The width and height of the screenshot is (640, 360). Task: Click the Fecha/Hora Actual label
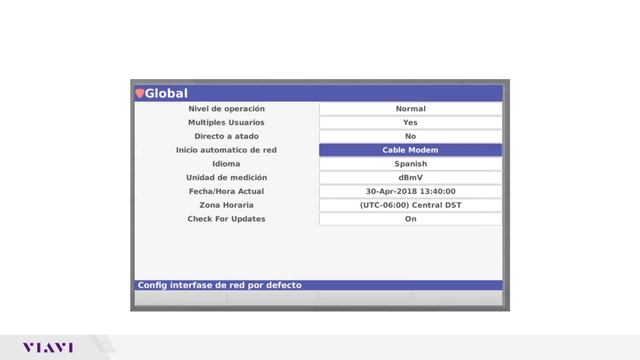[x=227, y=191]
